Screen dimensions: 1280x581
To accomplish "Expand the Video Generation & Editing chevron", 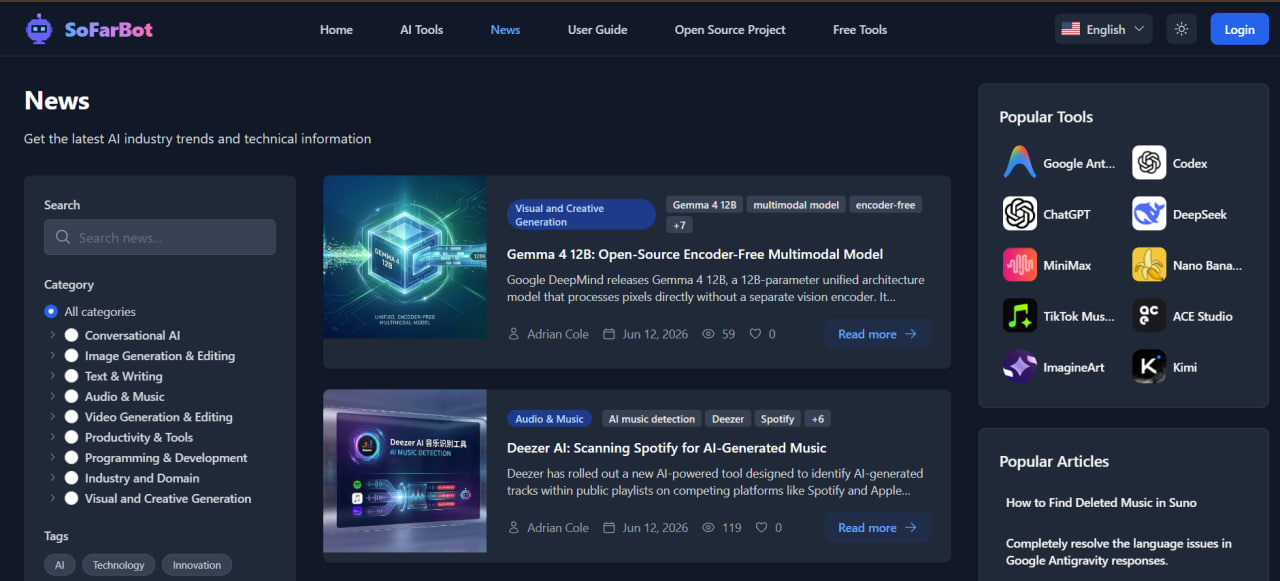I will pos(52,417).
